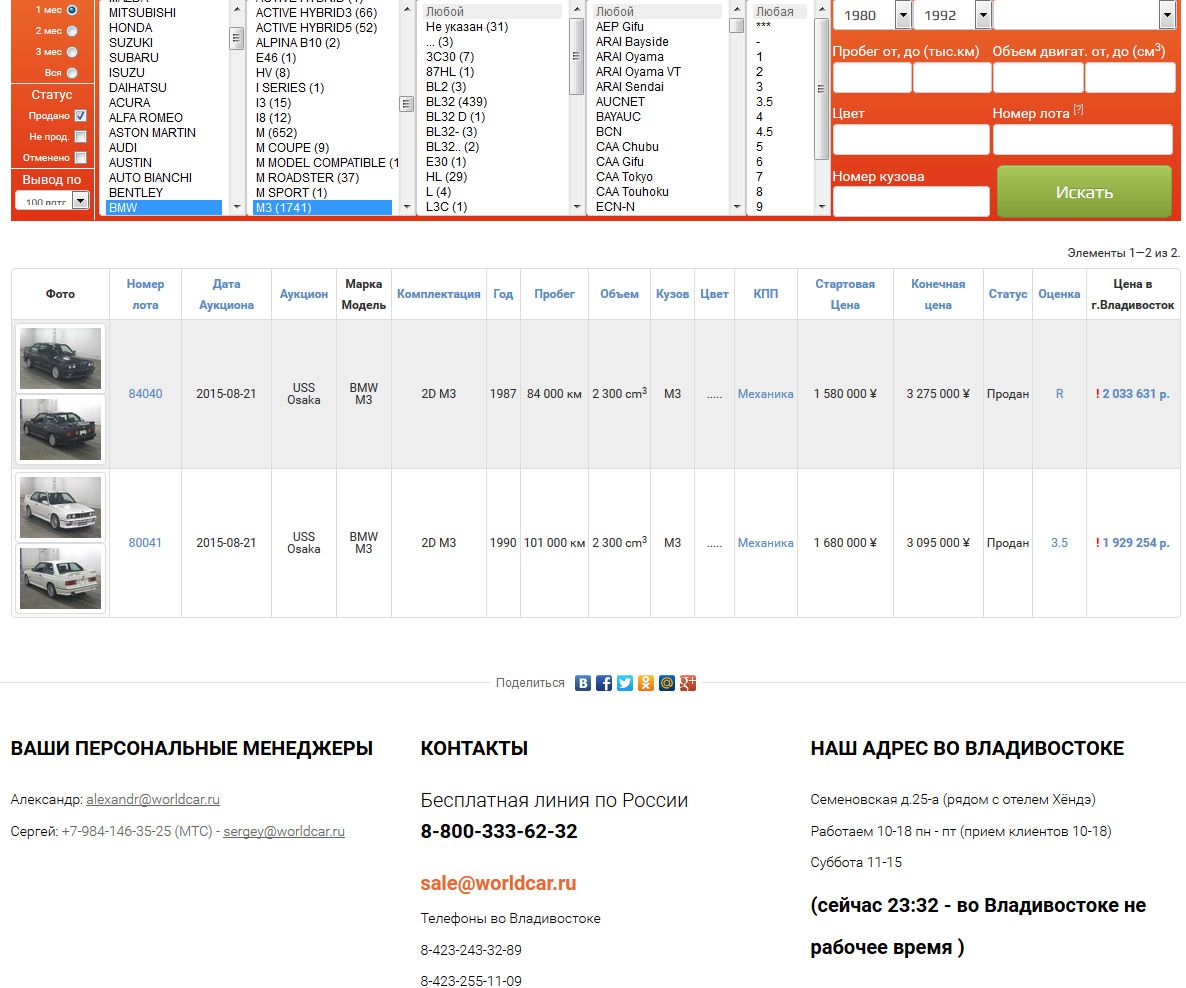Image resolution: width=1186 pixels, height=988 pixels.
Task: Sort table by Дата Аукциона column
Action: pyautogui.click(x=226, y=294)
